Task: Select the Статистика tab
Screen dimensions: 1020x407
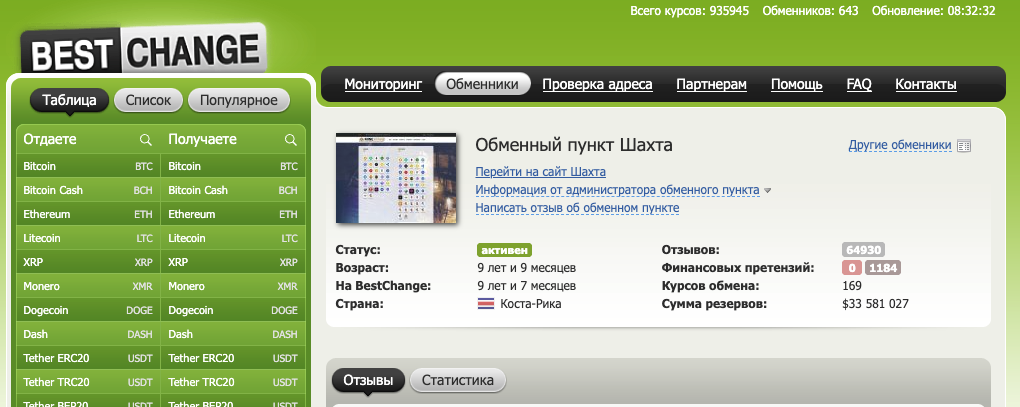Action: point(458,380)
